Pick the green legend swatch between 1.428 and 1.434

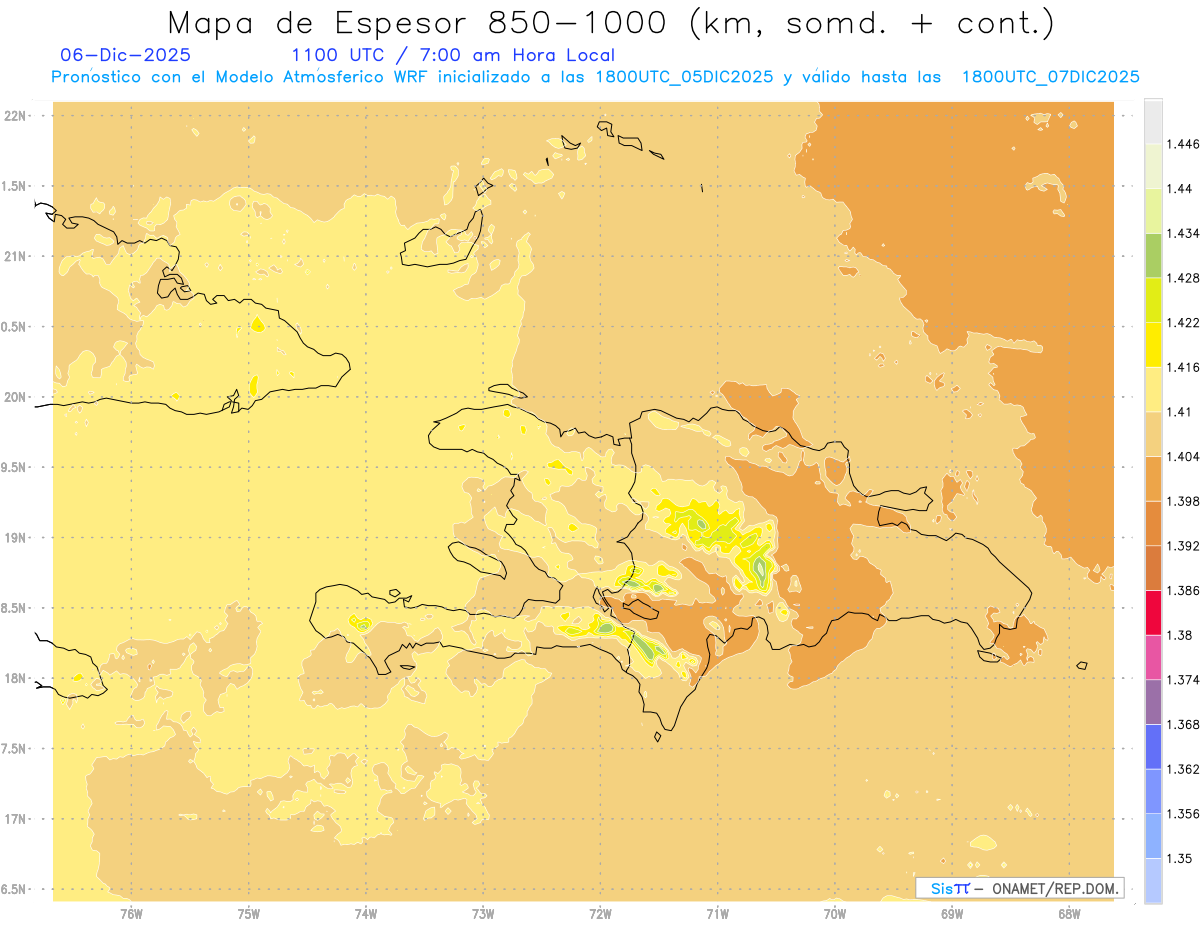(x=1153, y=255)
